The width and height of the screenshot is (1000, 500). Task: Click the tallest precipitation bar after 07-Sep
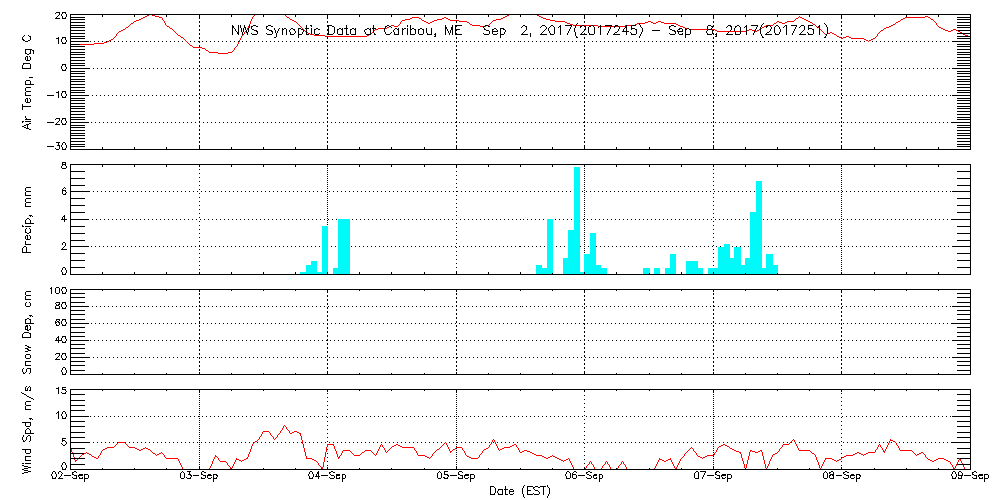[759, 227]
